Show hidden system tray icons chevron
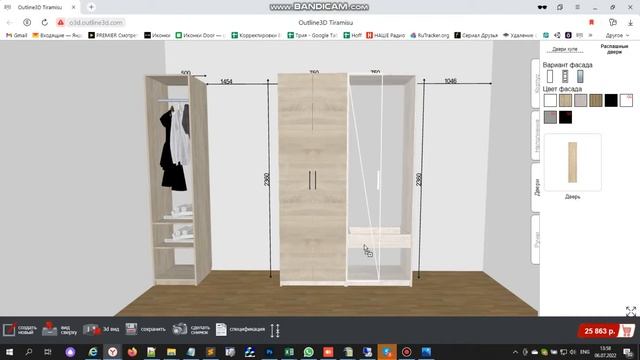Viewport: 640px width, 360px height. [515, 352]
